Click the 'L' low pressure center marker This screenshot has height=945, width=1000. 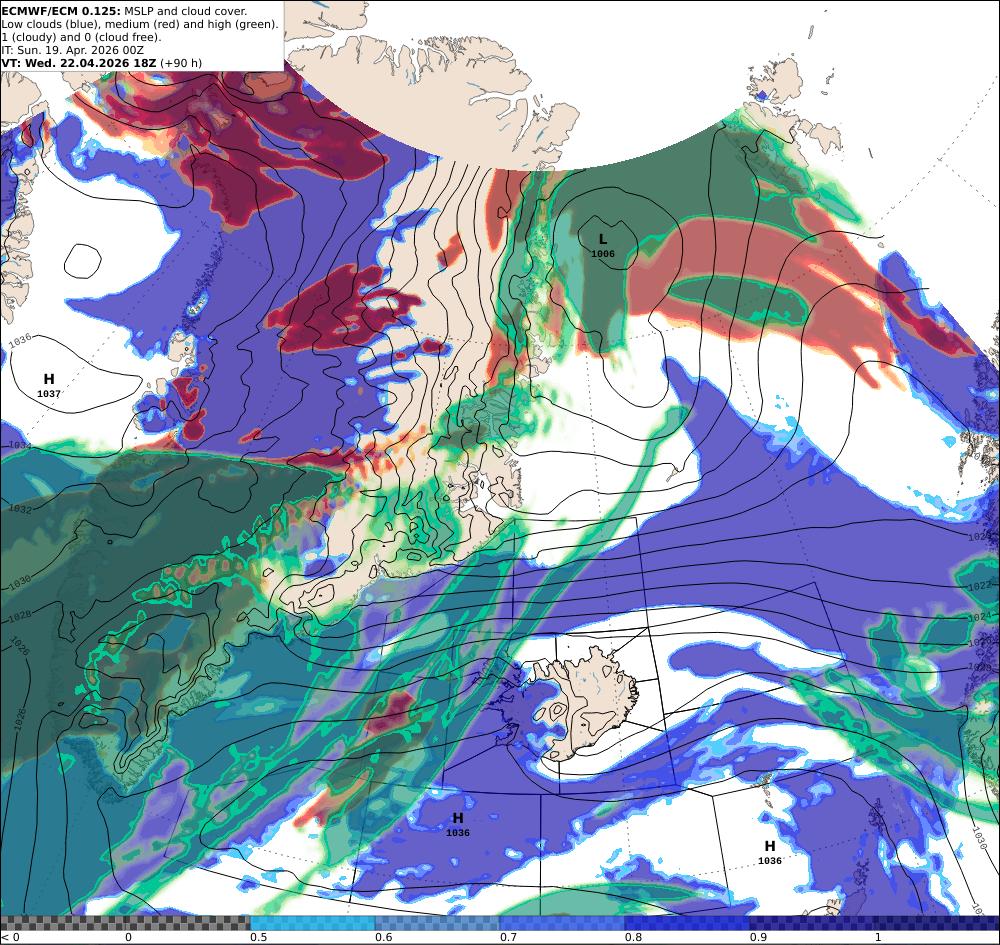(603, 240)
